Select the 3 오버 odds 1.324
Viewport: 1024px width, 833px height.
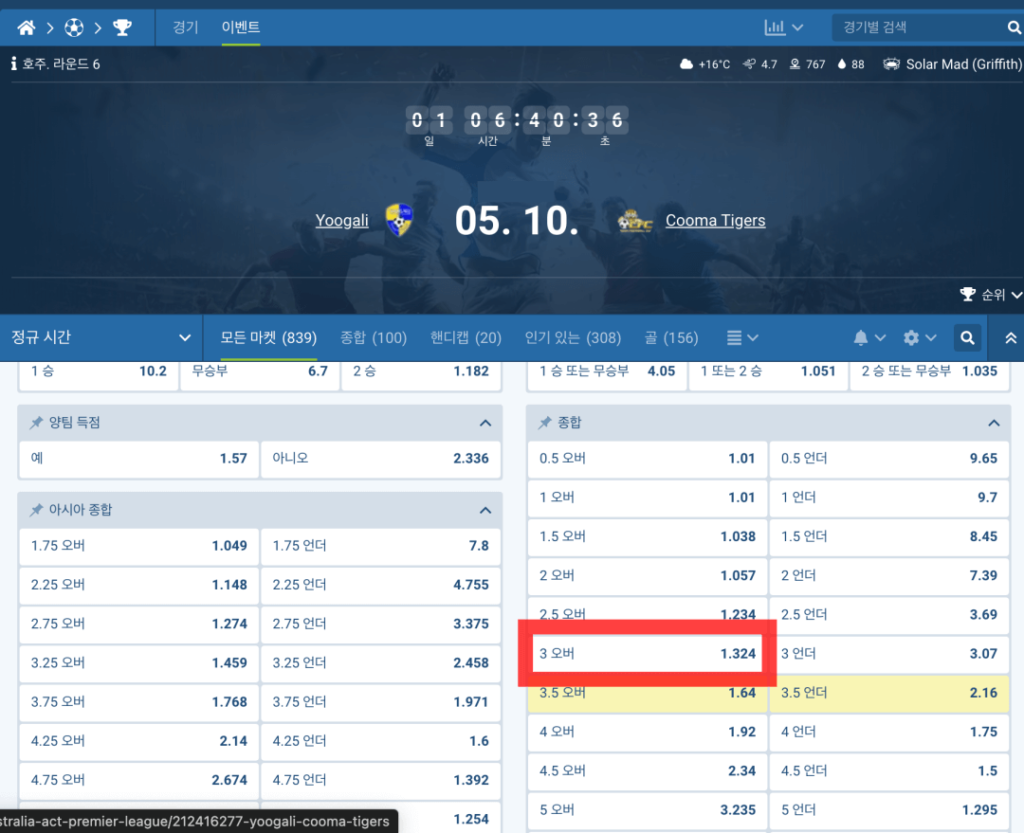pyautogui.click(x=647, y=654)
